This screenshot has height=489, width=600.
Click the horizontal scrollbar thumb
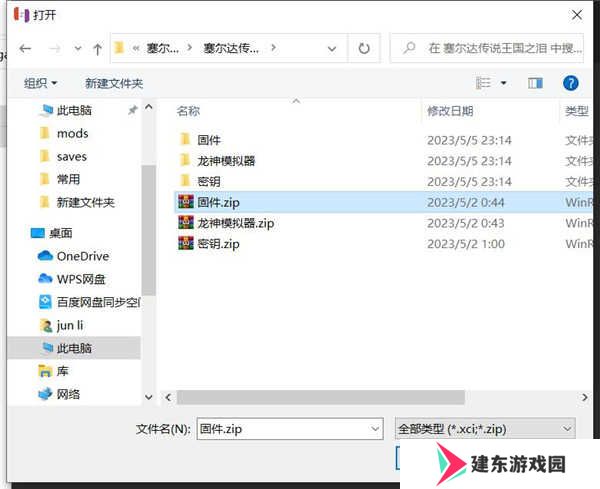click(321, 398)
